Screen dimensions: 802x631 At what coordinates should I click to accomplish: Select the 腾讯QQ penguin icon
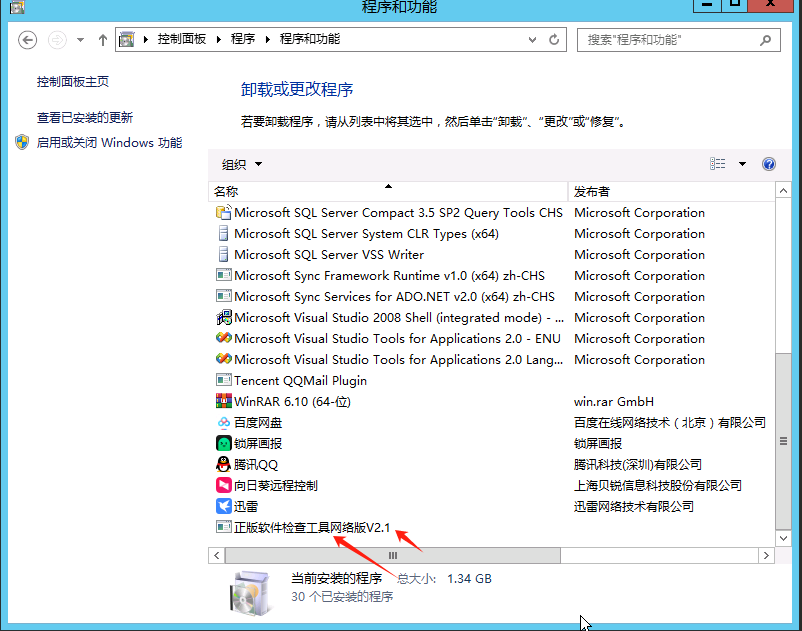click(224, 464)
